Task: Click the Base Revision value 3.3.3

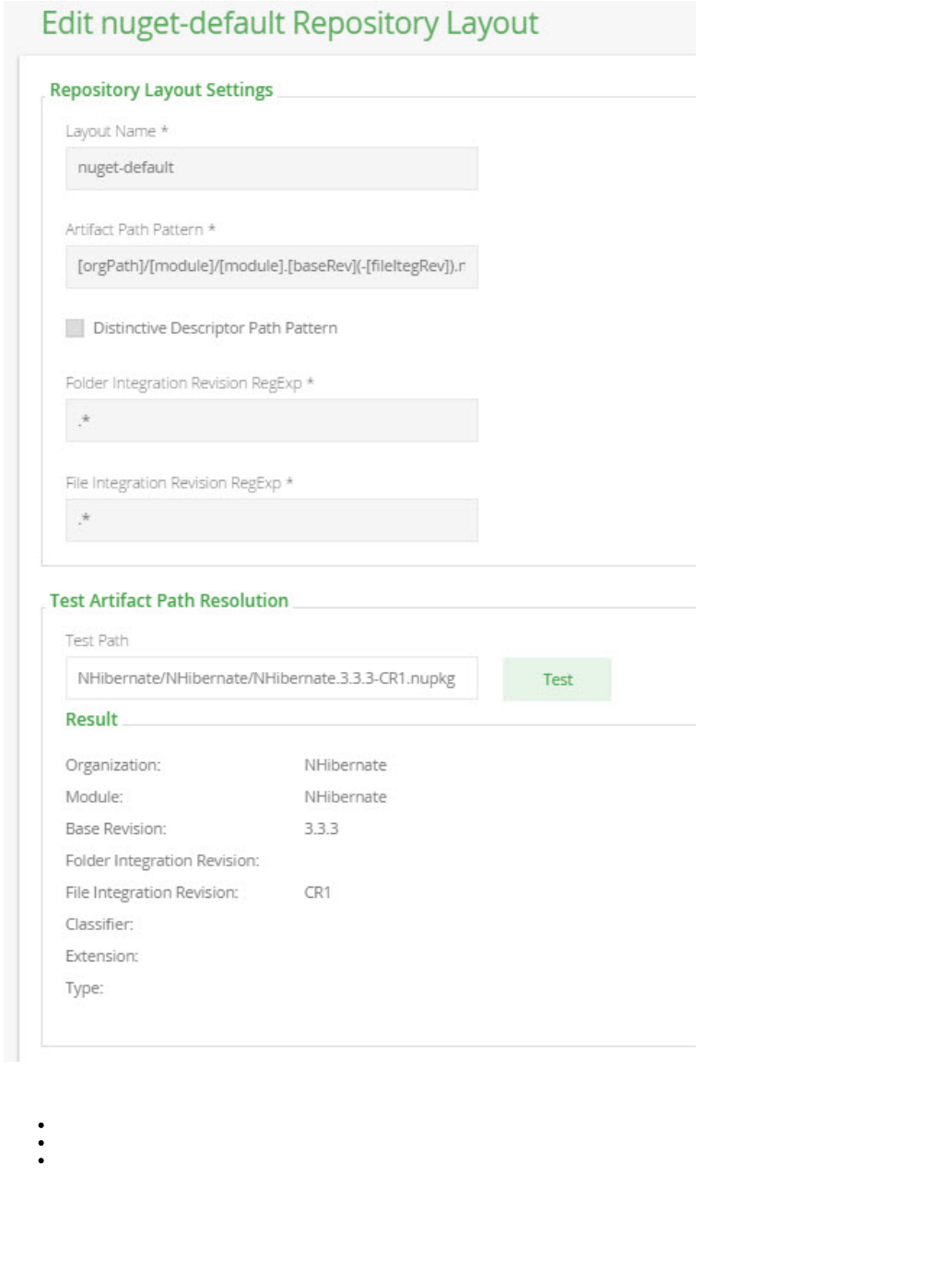Action: tap(322, 829)
